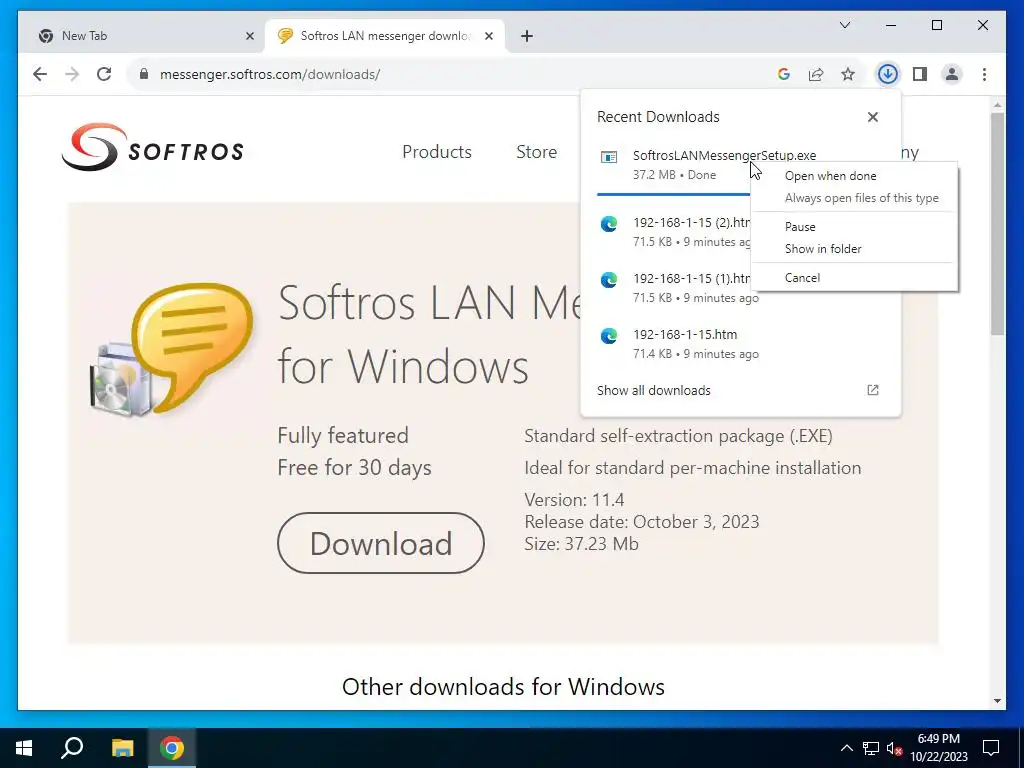The width and height of the screenshot is (1024, 768).
Task: Open the clock showing 6:49 PM
Action: pos(938,748)
